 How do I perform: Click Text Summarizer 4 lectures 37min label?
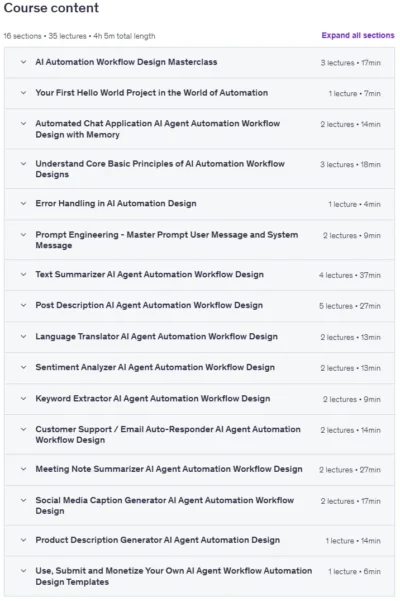point(350,275)
